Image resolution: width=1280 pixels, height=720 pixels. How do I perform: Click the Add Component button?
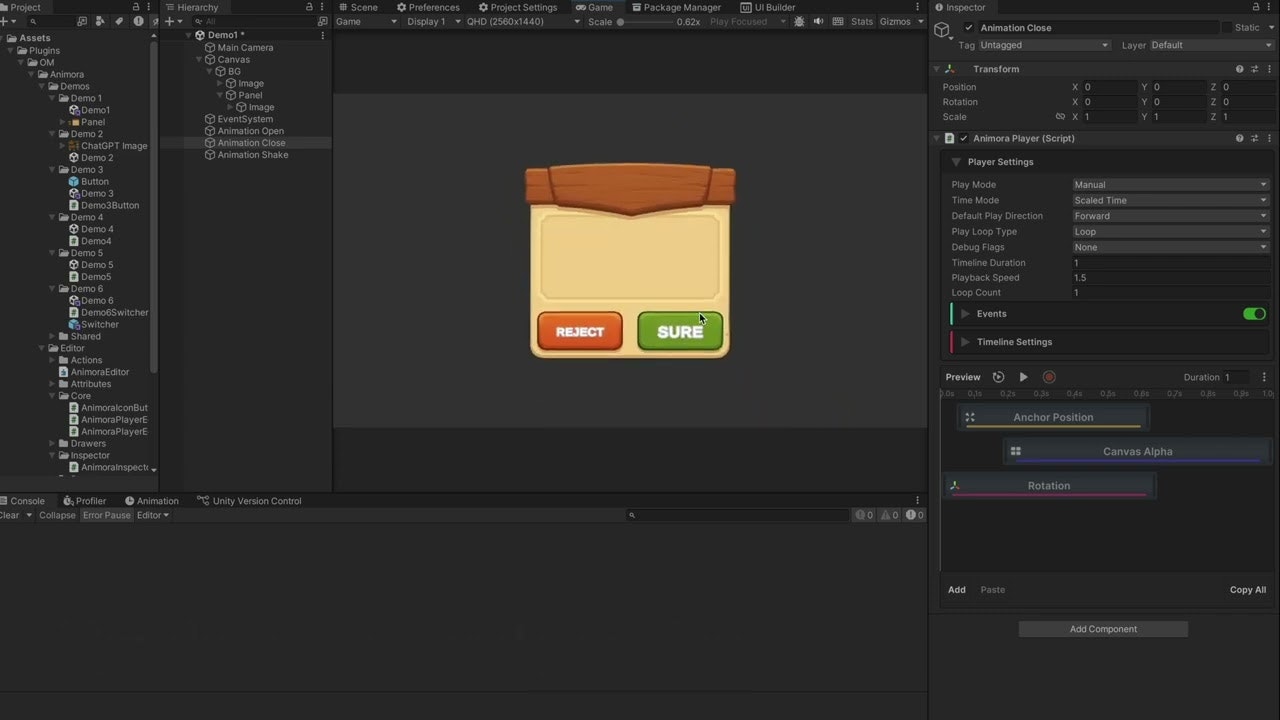tap(1103, 629)
